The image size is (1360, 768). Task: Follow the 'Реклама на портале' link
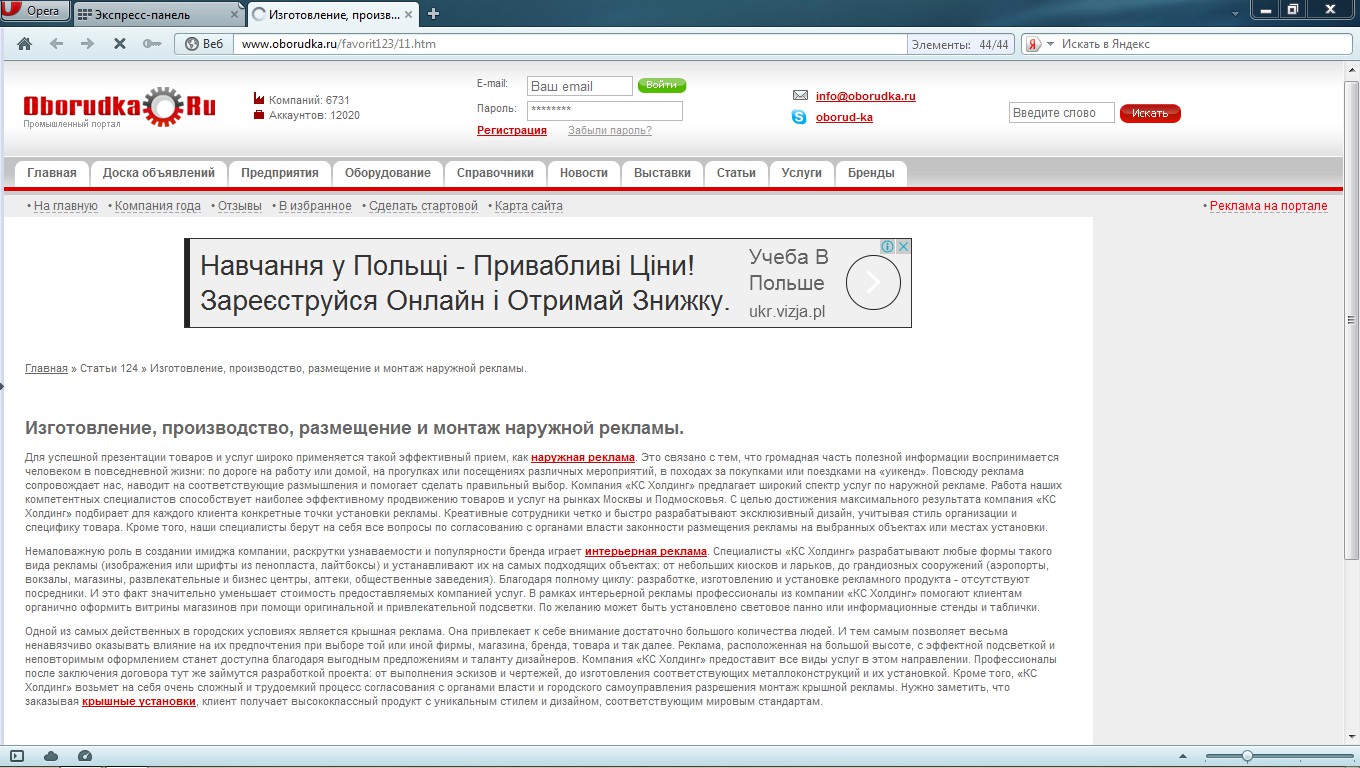tap(1269, 206)
